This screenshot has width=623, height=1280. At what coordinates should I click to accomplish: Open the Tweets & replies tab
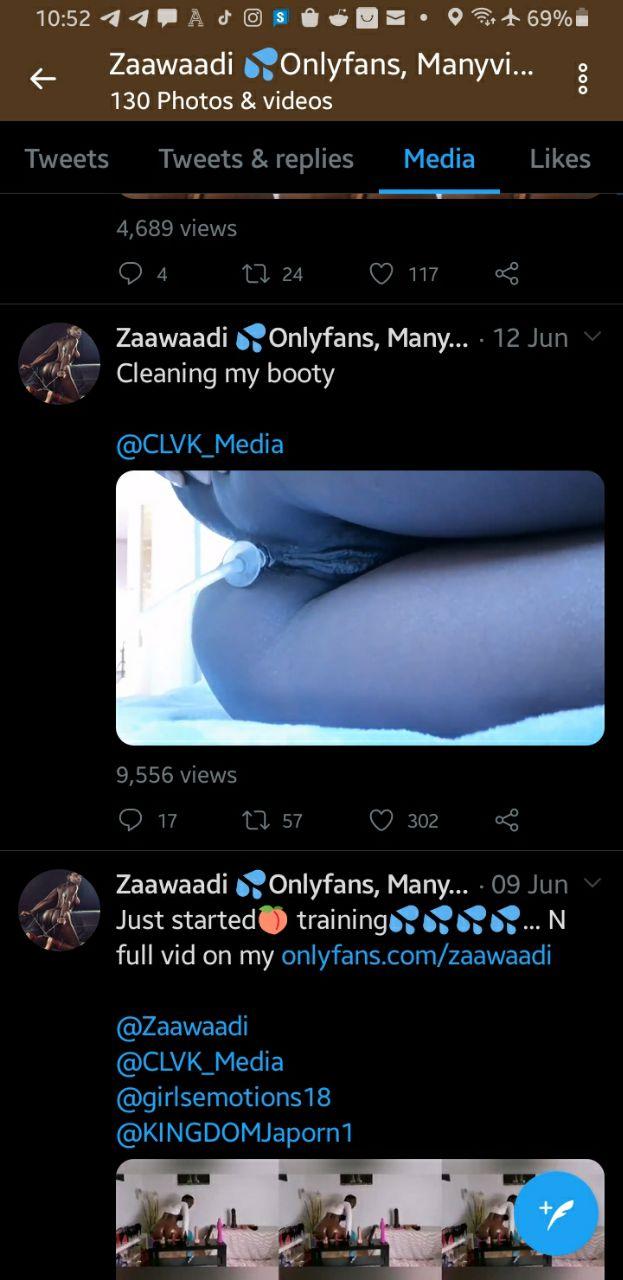(x=256, y=159)
